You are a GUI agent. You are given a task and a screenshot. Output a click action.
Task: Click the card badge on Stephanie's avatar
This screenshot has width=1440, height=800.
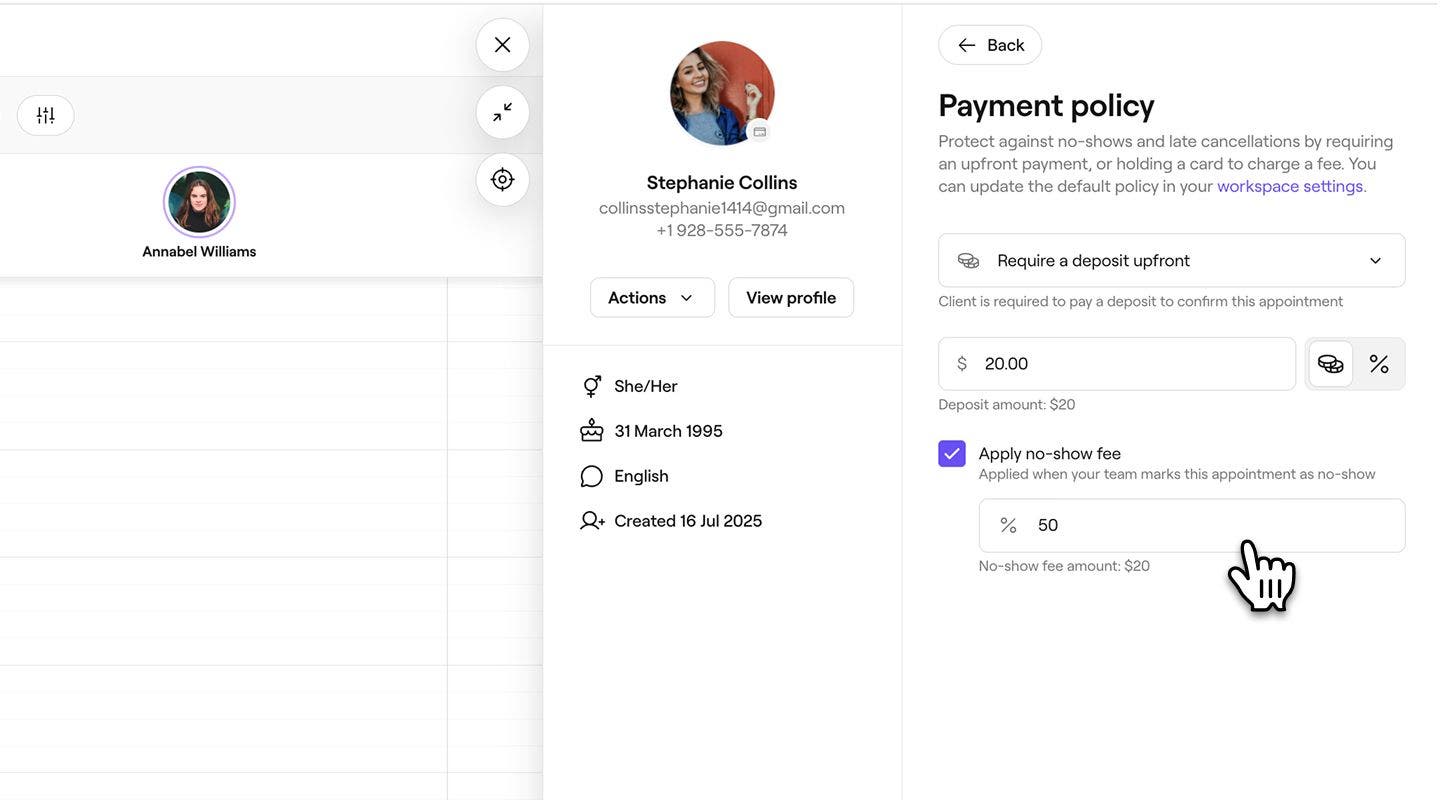point(759,132)
